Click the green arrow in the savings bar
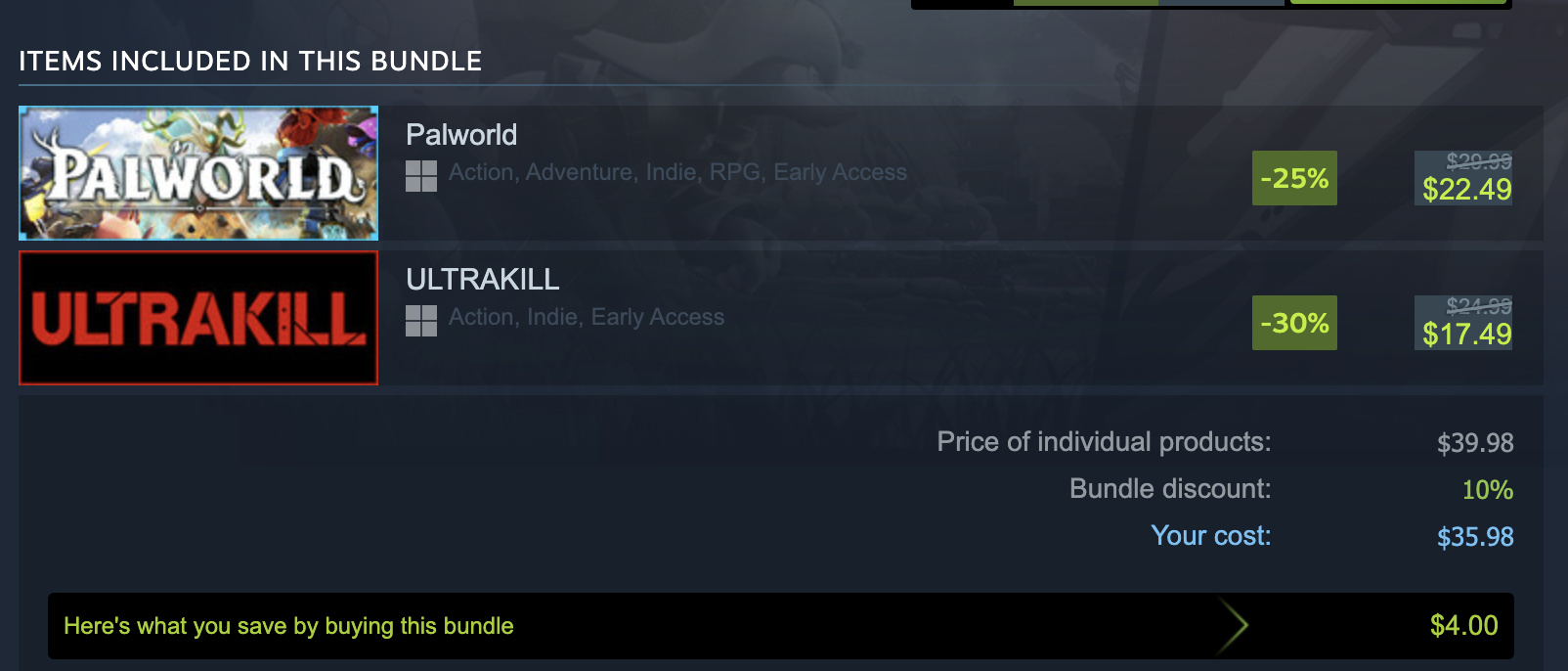The width and height of the screenshot is (1568, 671). [1234, 626]
